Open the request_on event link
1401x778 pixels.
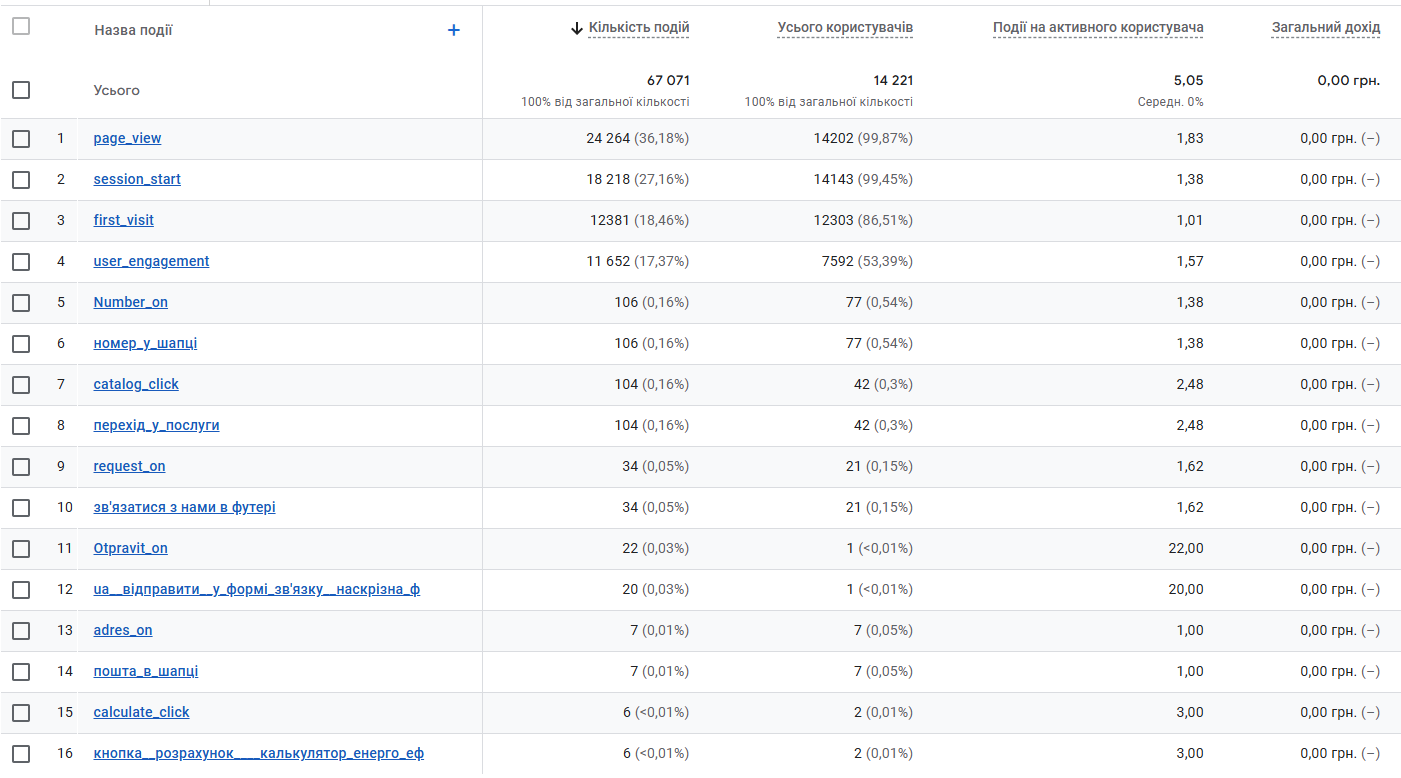click(x=129, y=466)
